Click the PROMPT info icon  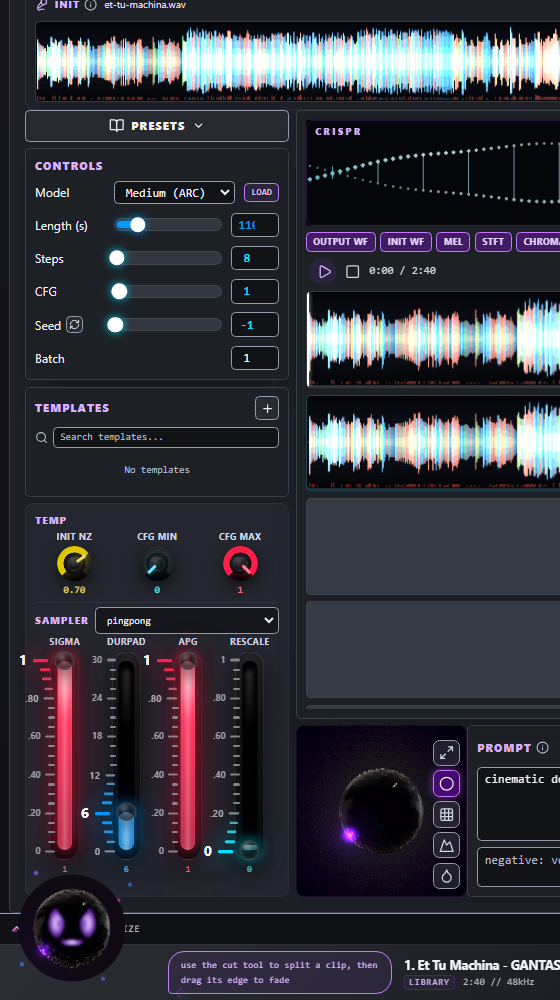click(543, 747)
